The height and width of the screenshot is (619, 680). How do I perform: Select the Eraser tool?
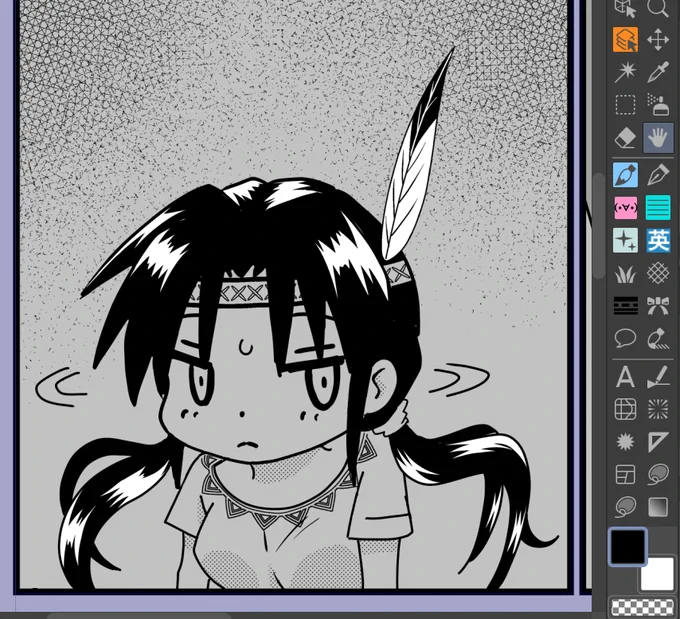(625, 138)
